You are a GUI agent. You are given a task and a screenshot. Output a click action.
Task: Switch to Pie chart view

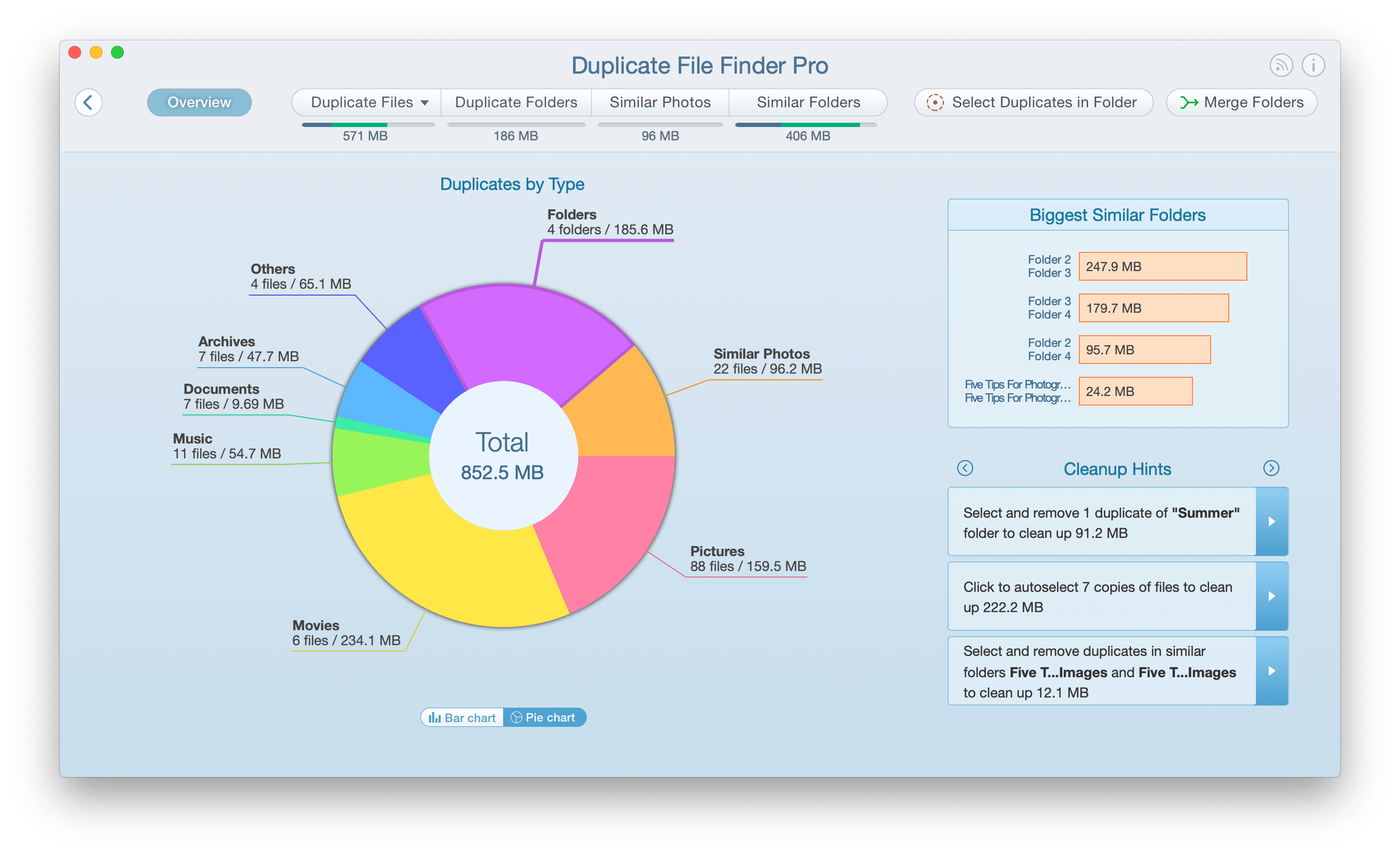544,717
